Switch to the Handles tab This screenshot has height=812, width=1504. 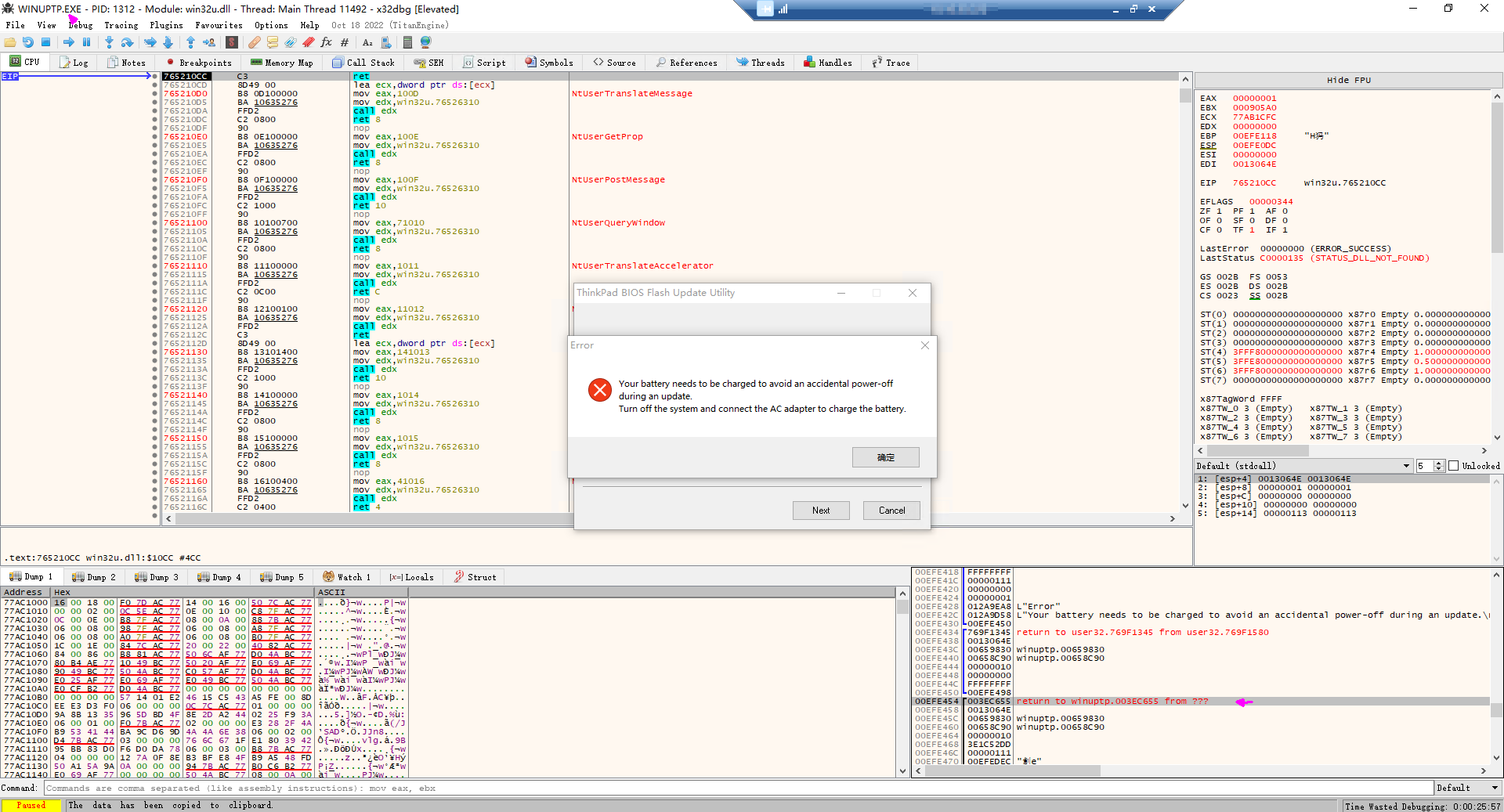click(x=828, y=63)
